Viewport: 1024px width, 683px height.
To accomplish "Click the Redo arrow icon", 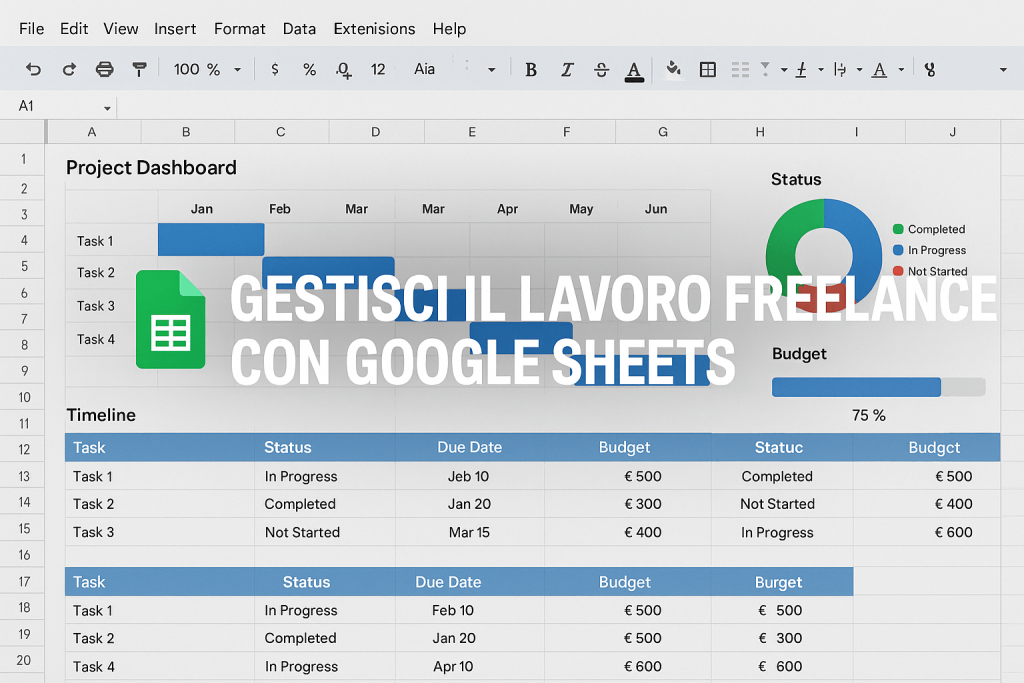I will (69, 69).
